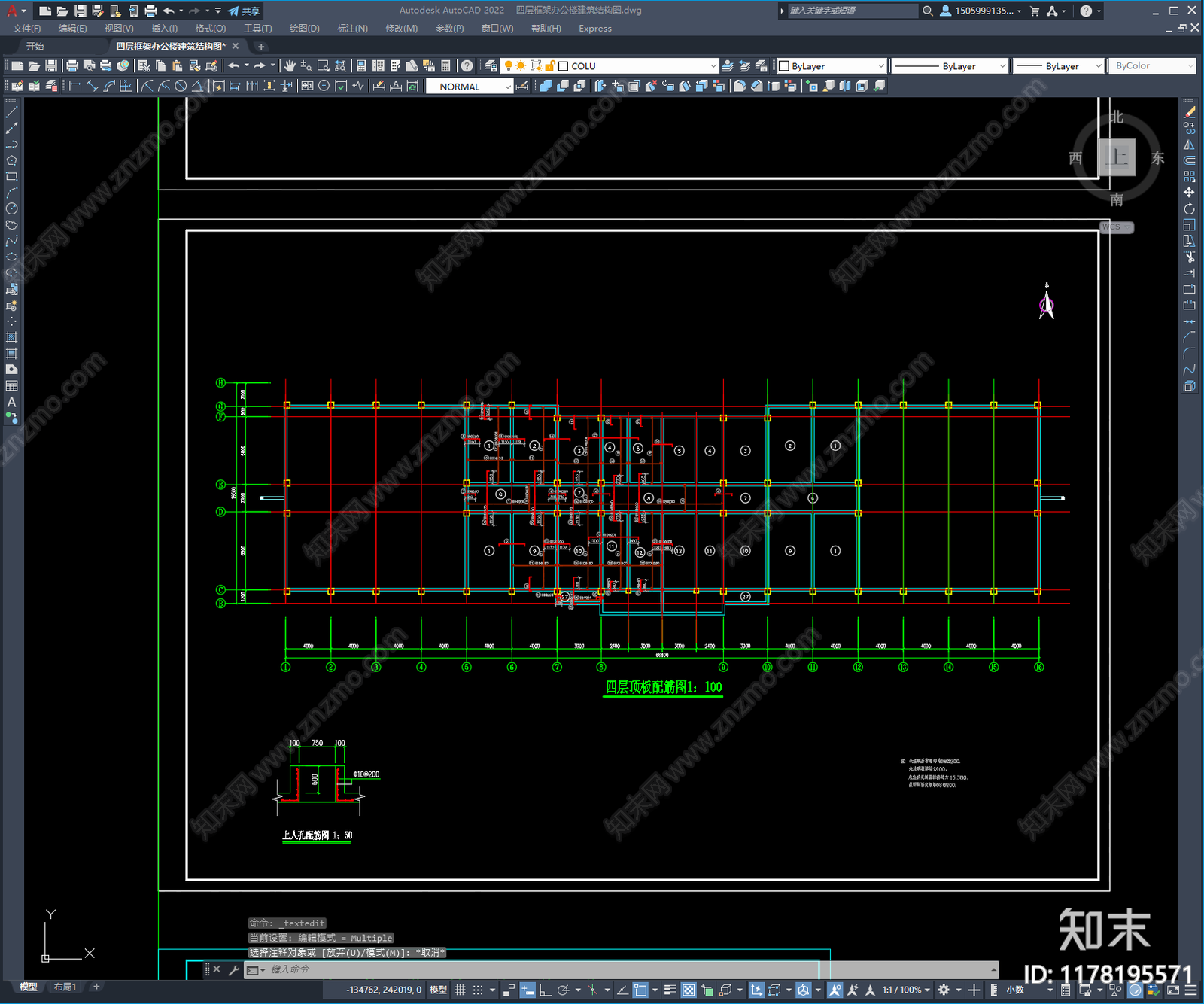Select the Array tool in modify toolbar
Viewport: 1204px width, 1004px height.
tap(1189, 176)
